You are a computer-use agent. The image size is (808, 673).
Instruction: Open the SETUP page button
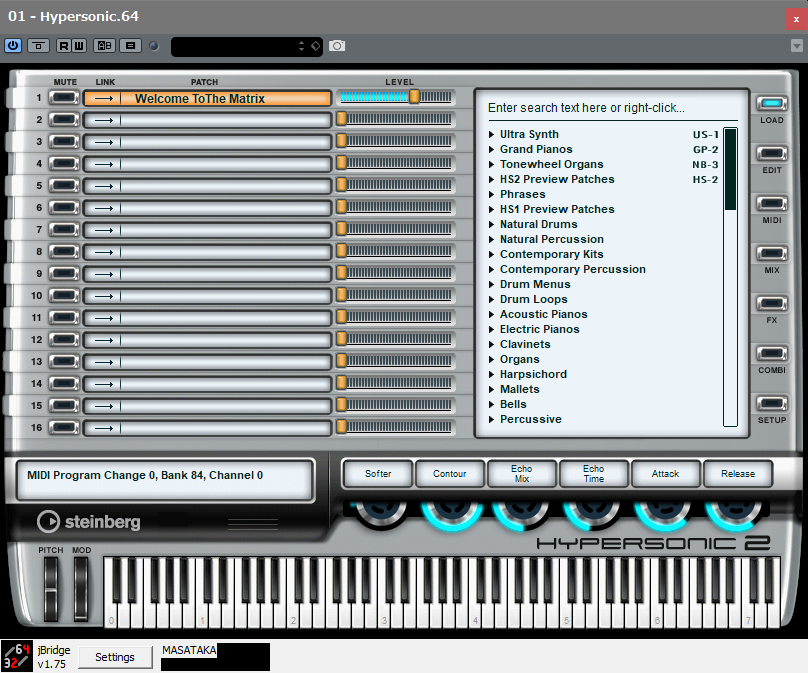pos(771,403)
